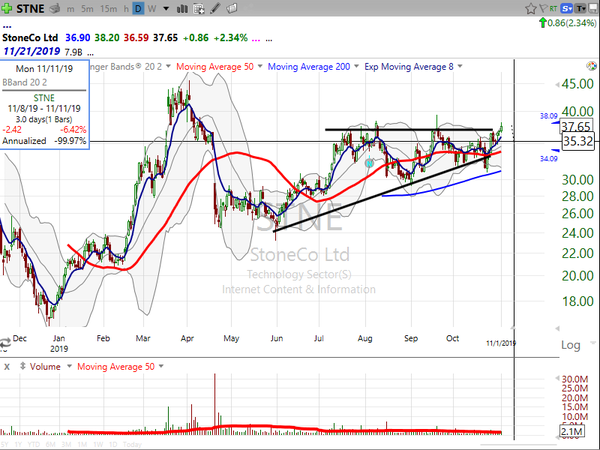Click the net change +0.86 in header

(x=196, y=38)
